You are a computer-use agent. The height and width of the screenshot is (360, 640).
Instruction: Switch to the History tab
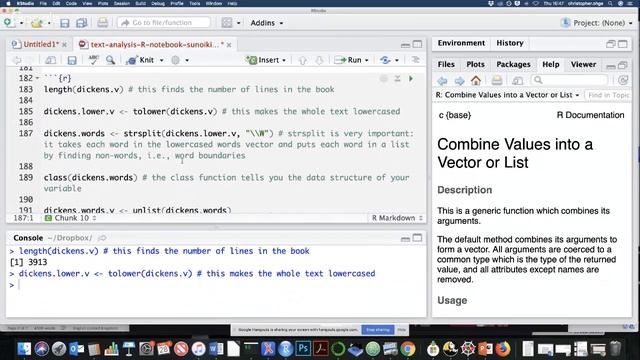click(x=510, y=43)
